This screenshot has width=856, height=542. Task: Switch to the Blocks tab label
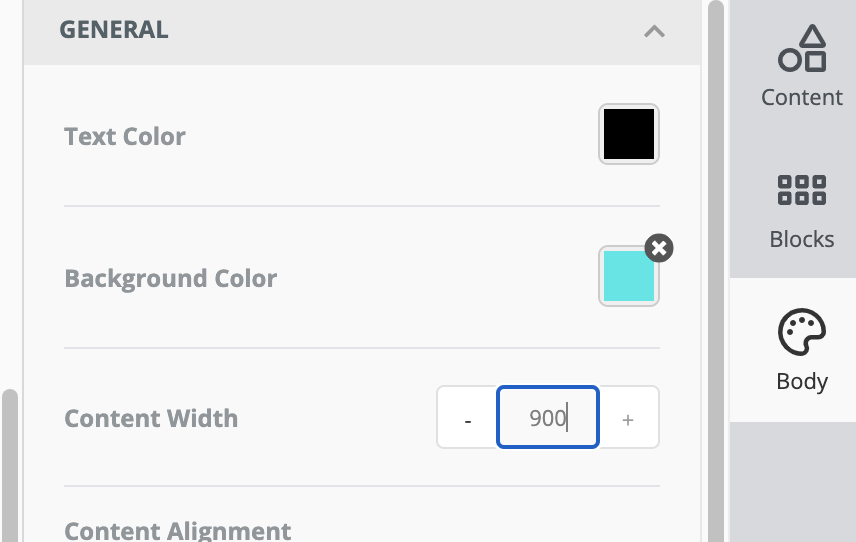point(802,239)
